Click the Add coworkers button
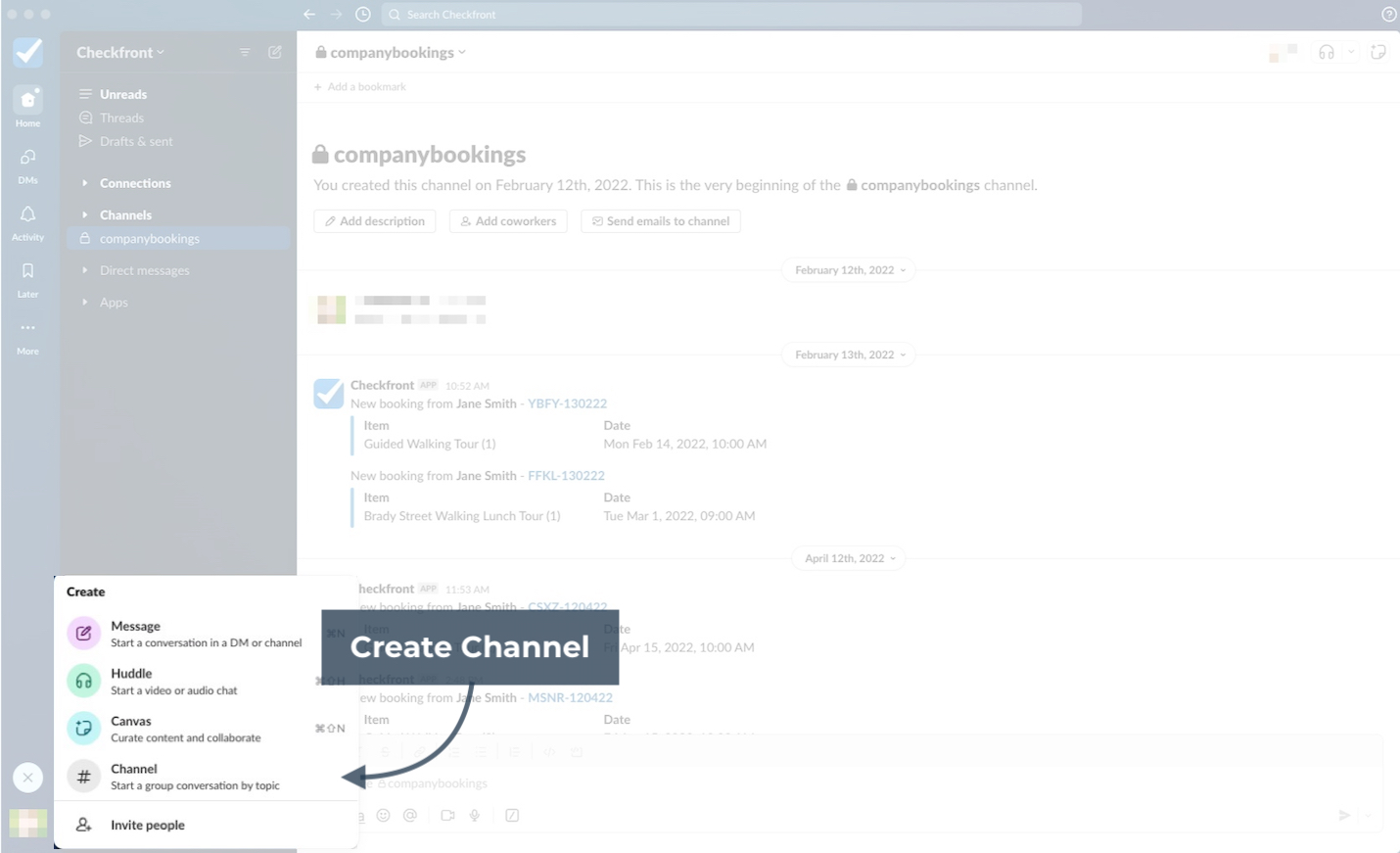 pos(508,221)
